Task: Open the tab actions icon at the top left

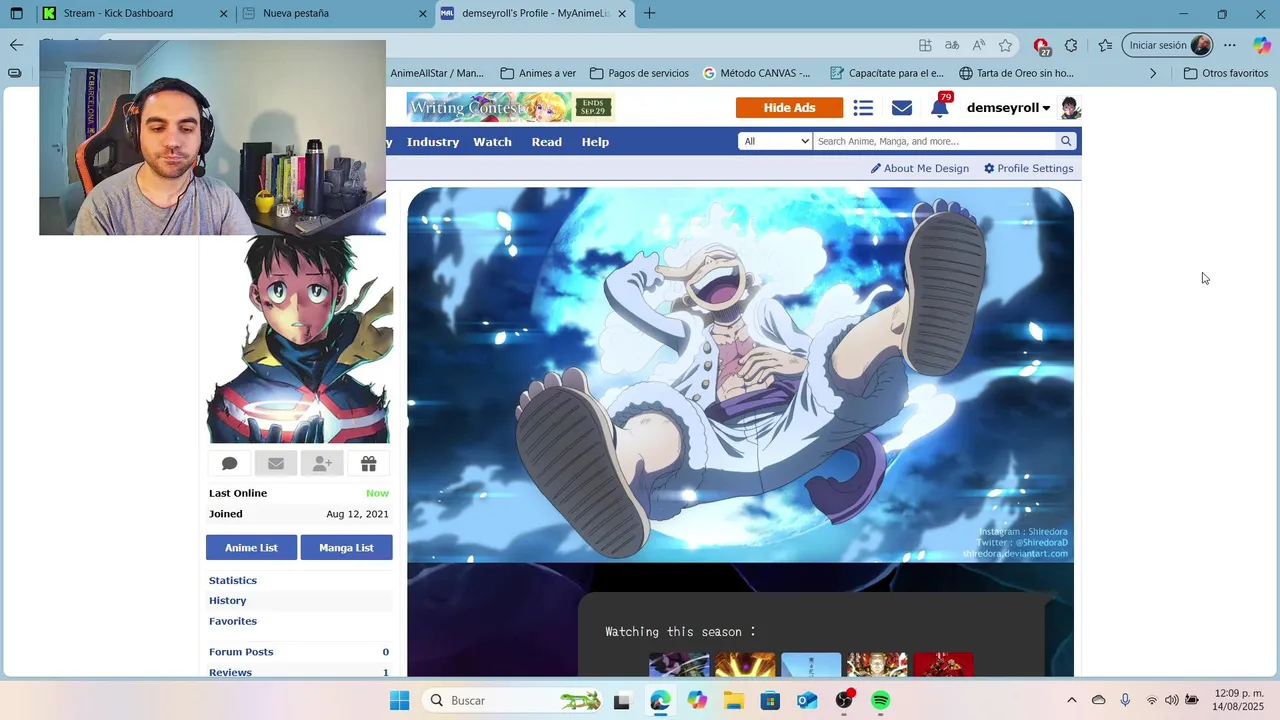Action: click(16, 14)
